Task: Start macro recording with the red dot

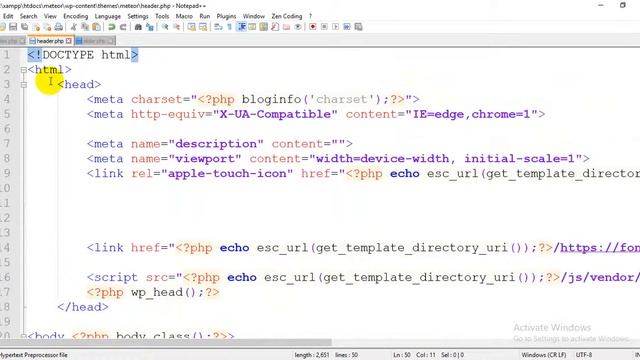Action: (313, 27)
